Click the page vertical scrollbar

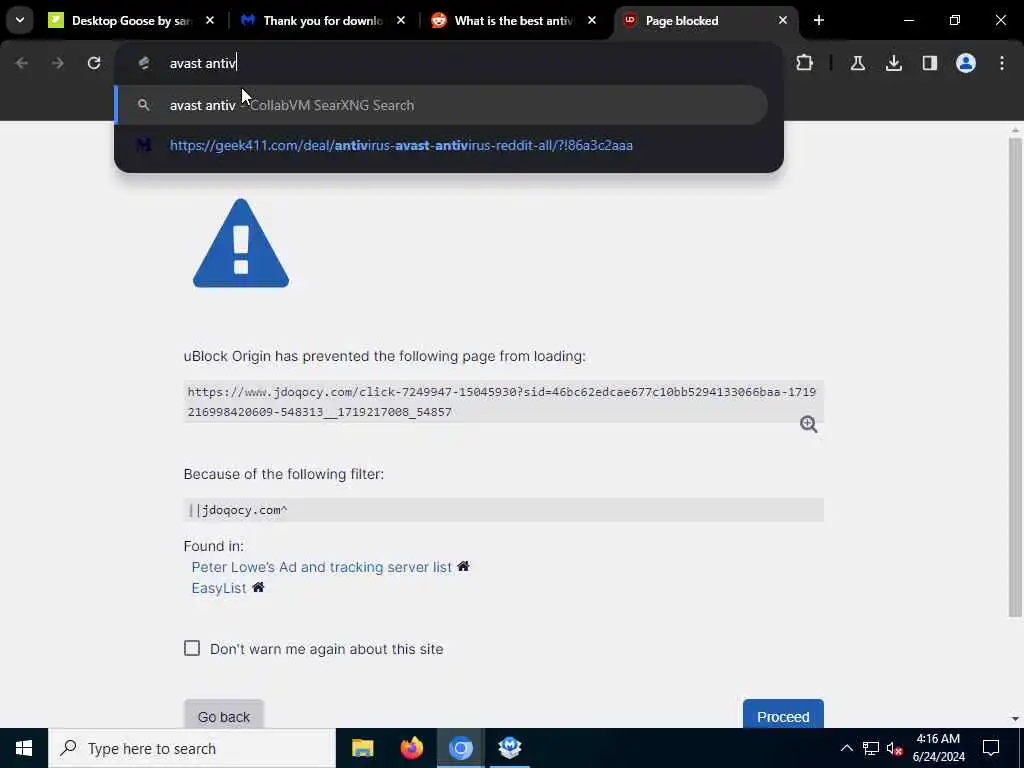point(1015,376)
